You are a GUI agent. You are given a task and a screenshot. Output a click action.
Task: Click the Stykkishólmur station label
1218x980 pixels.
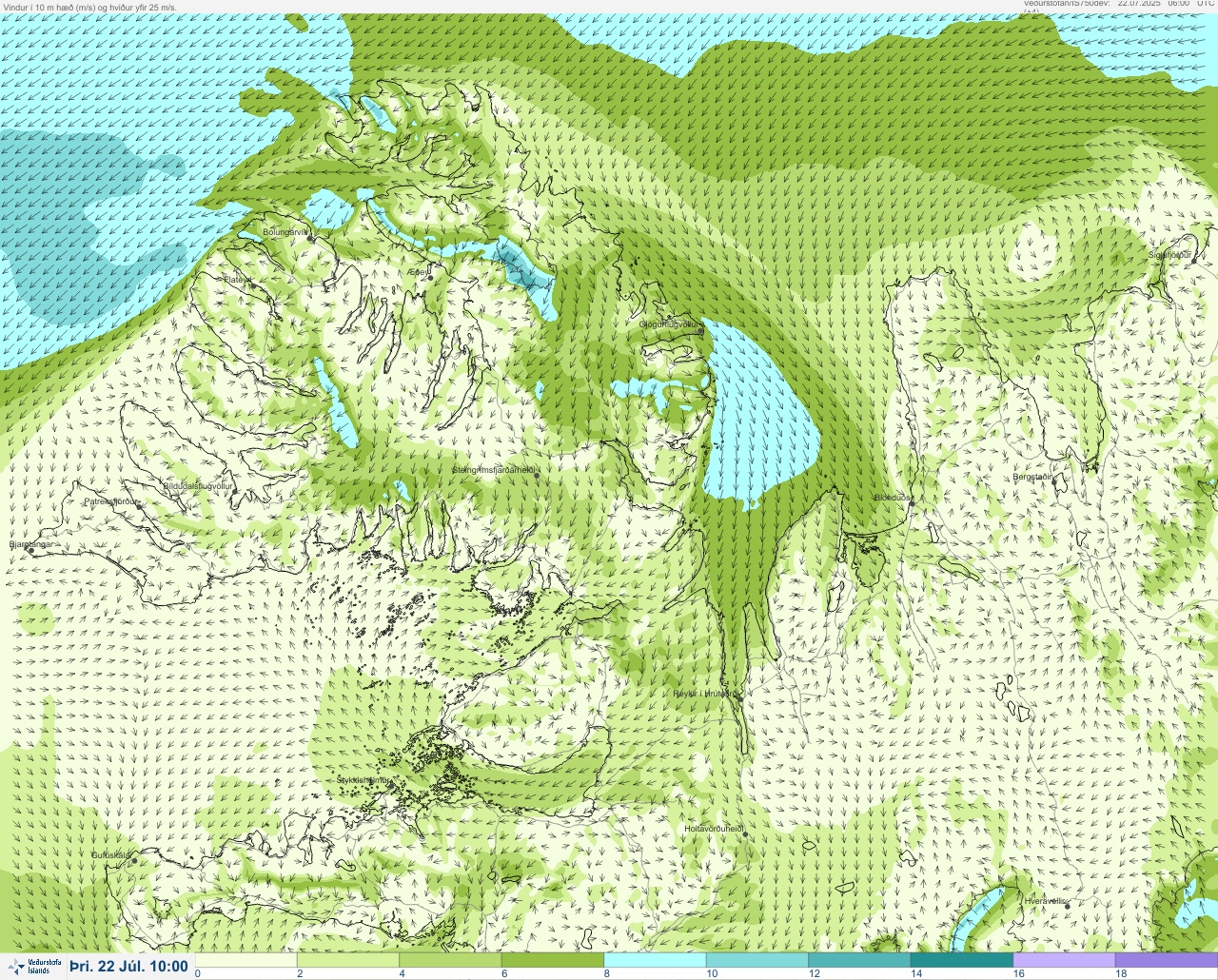pyautogui.click(x=363, y=780)
